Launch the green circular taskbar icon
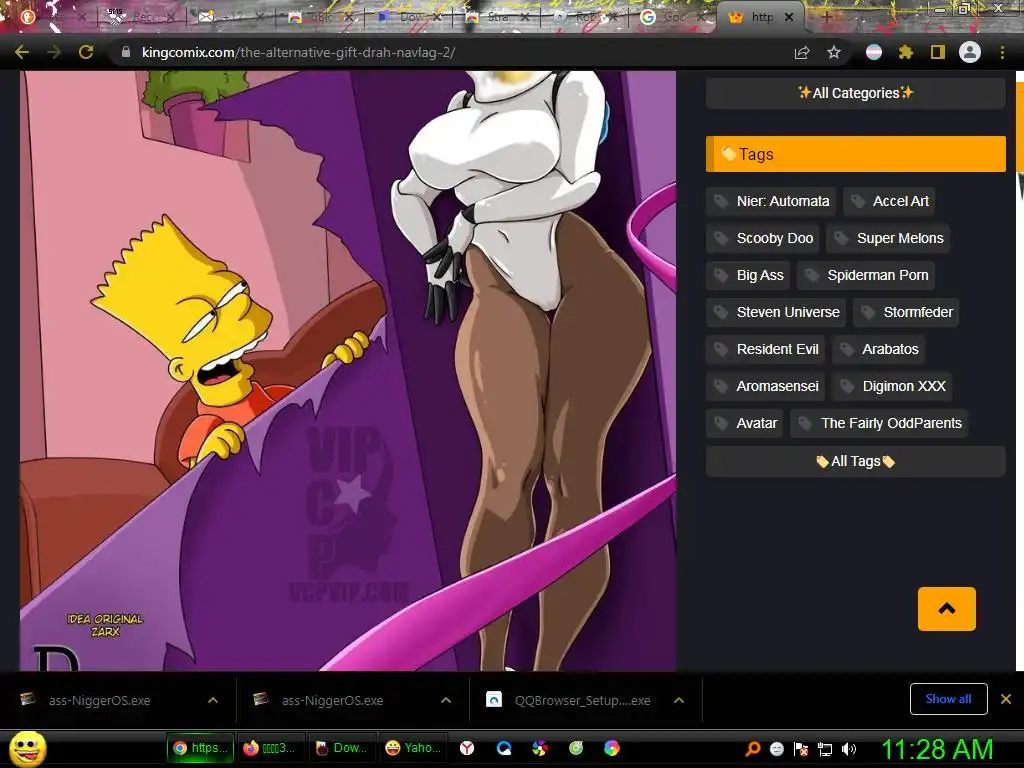Screen dimensions: 1024x768 (575, 748)
